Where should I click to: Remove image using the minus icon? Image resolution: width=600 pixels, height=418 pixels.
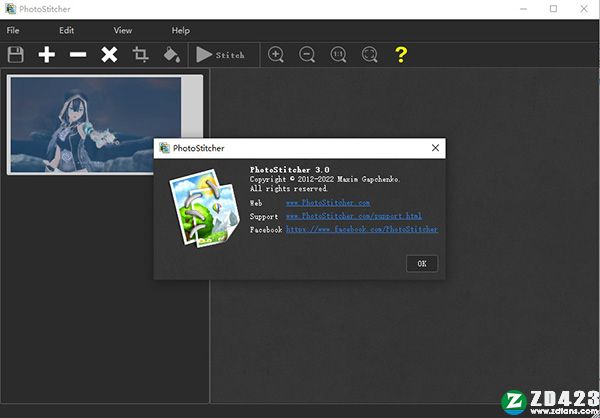point(78,55)
